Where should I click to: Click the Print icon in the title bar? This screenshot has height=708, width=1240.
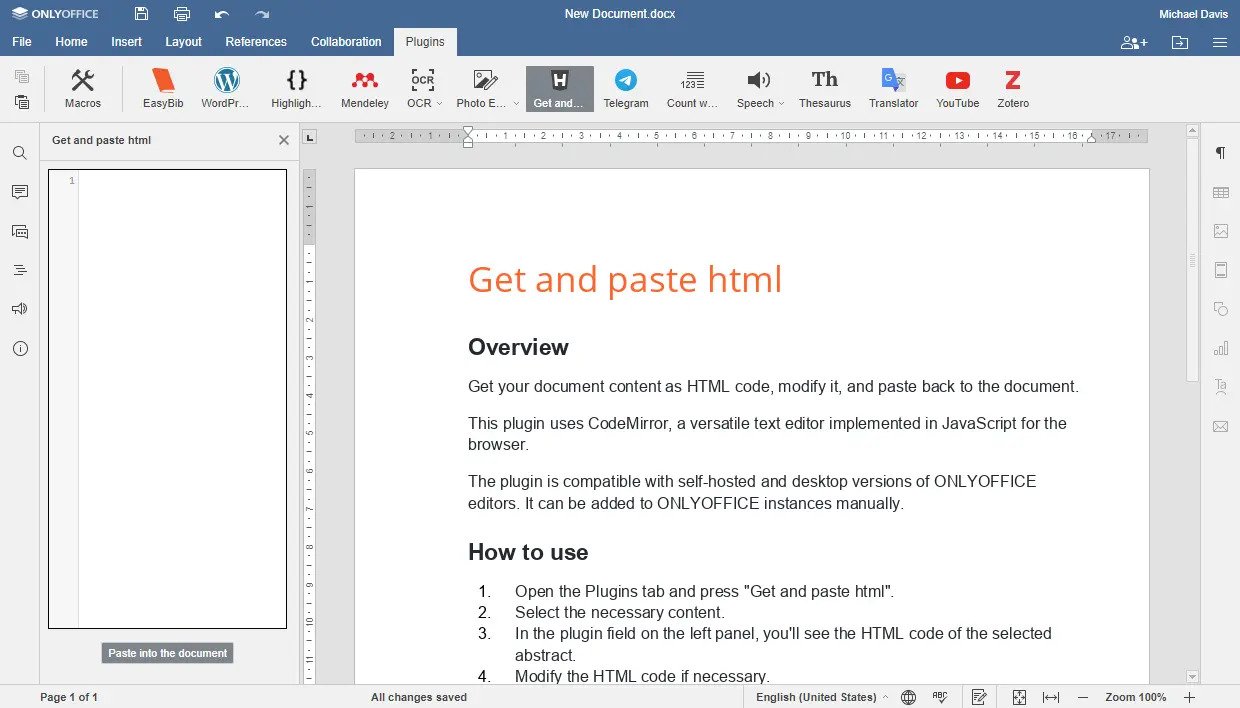tap(181, 14)
